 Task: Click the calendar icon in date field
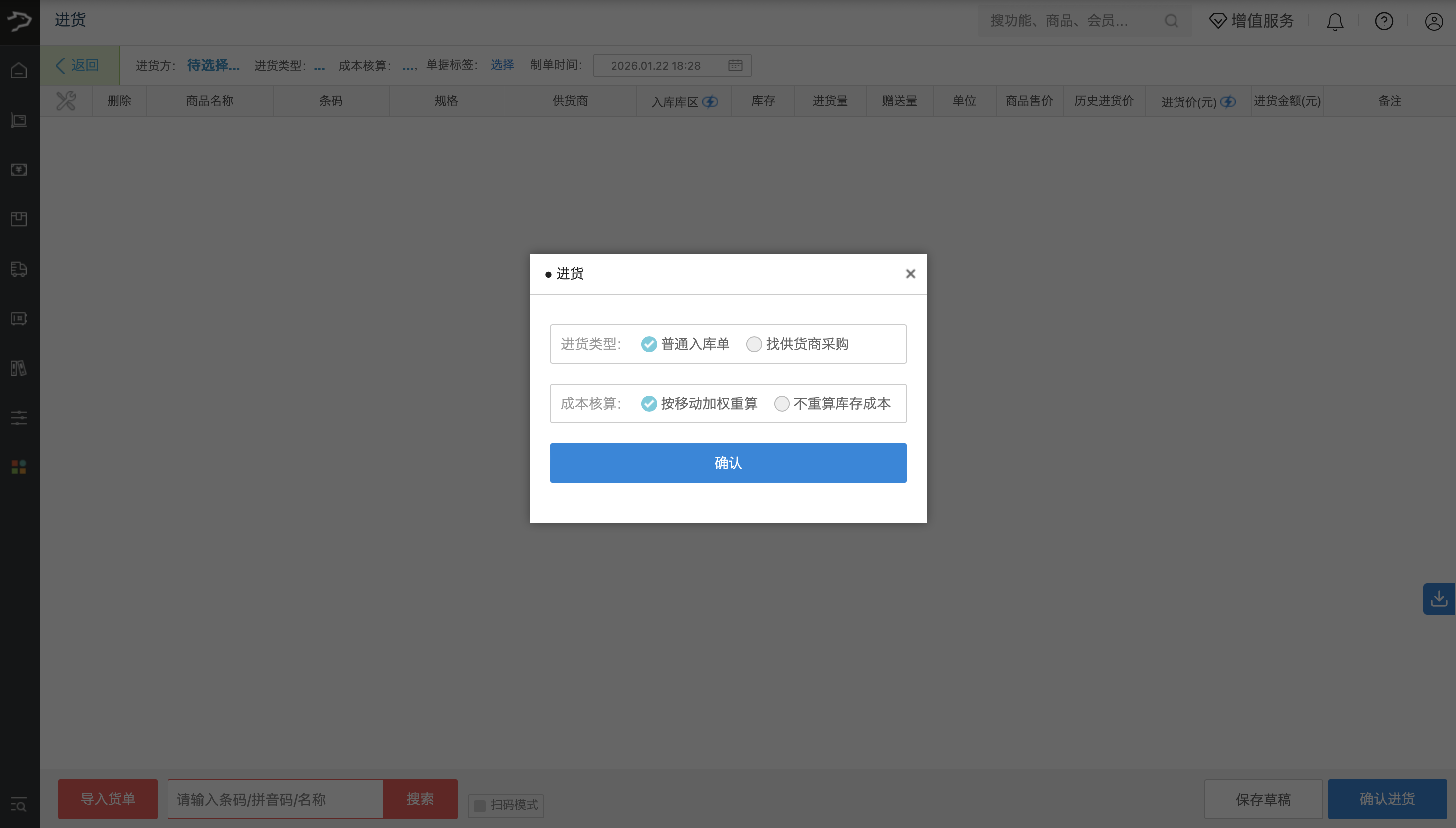735,65
